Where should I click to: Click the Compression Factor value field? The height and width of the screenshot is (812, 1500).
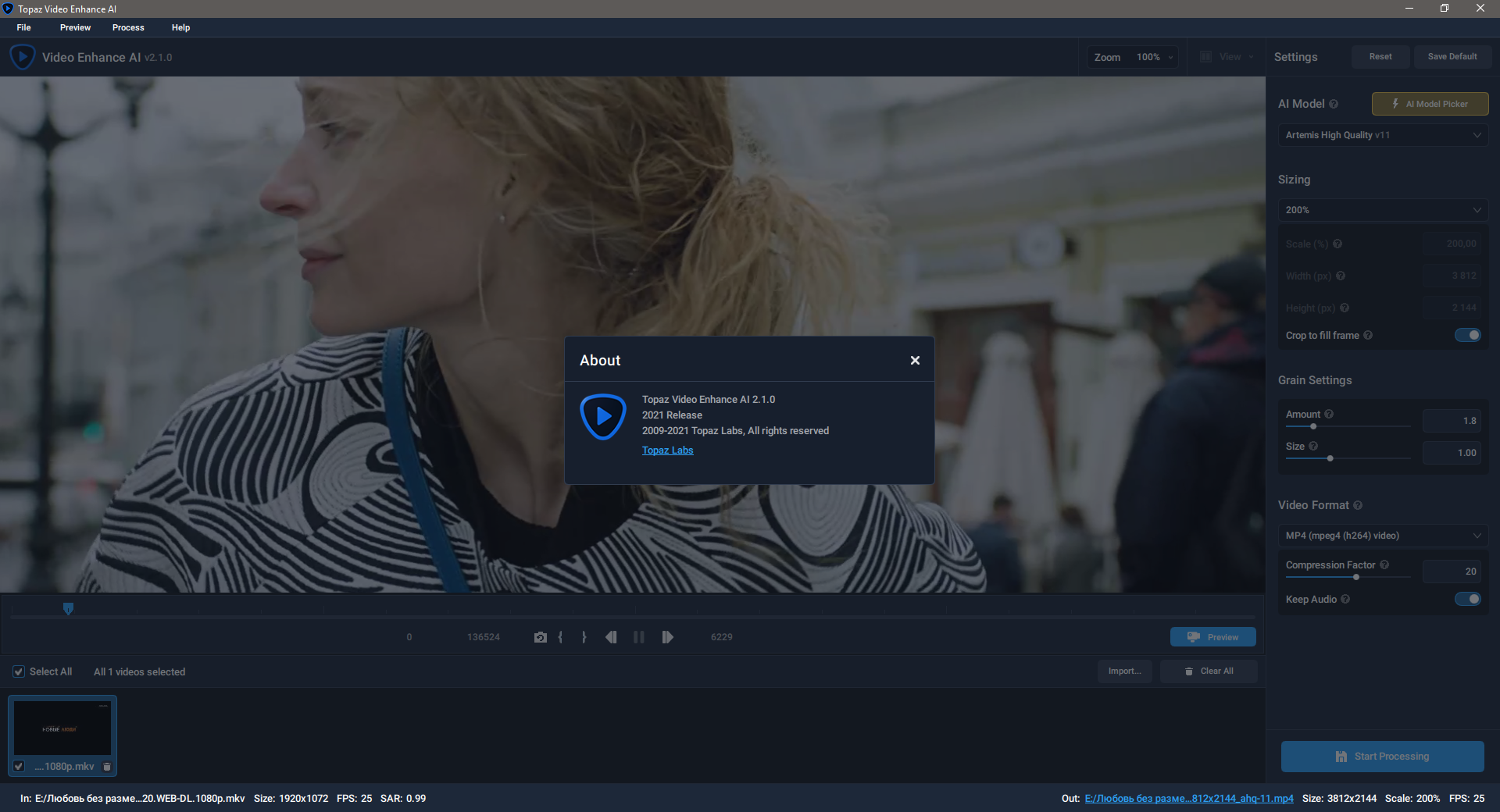1452,572
